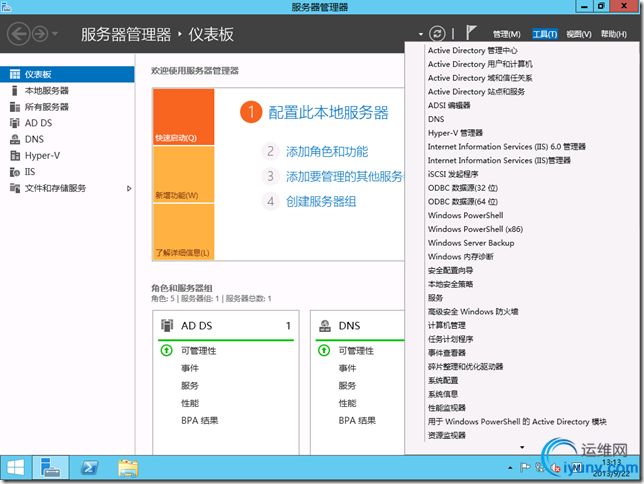Click Action Center flag in system tray

click(x=525, y=468)
